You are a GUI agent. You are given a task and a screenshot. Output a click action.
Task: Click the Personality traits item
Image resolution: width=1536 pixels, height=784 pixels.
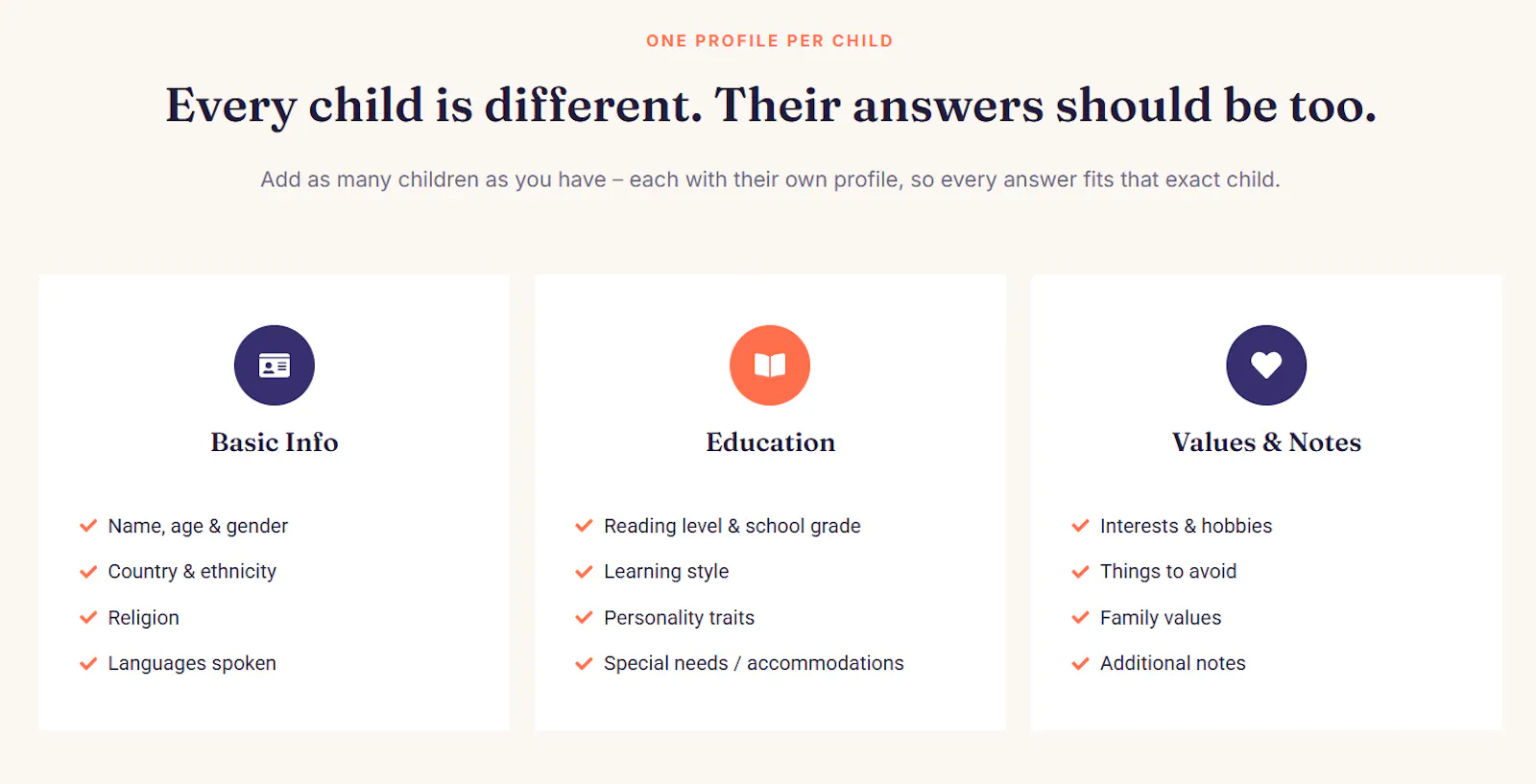coord(680,618)
